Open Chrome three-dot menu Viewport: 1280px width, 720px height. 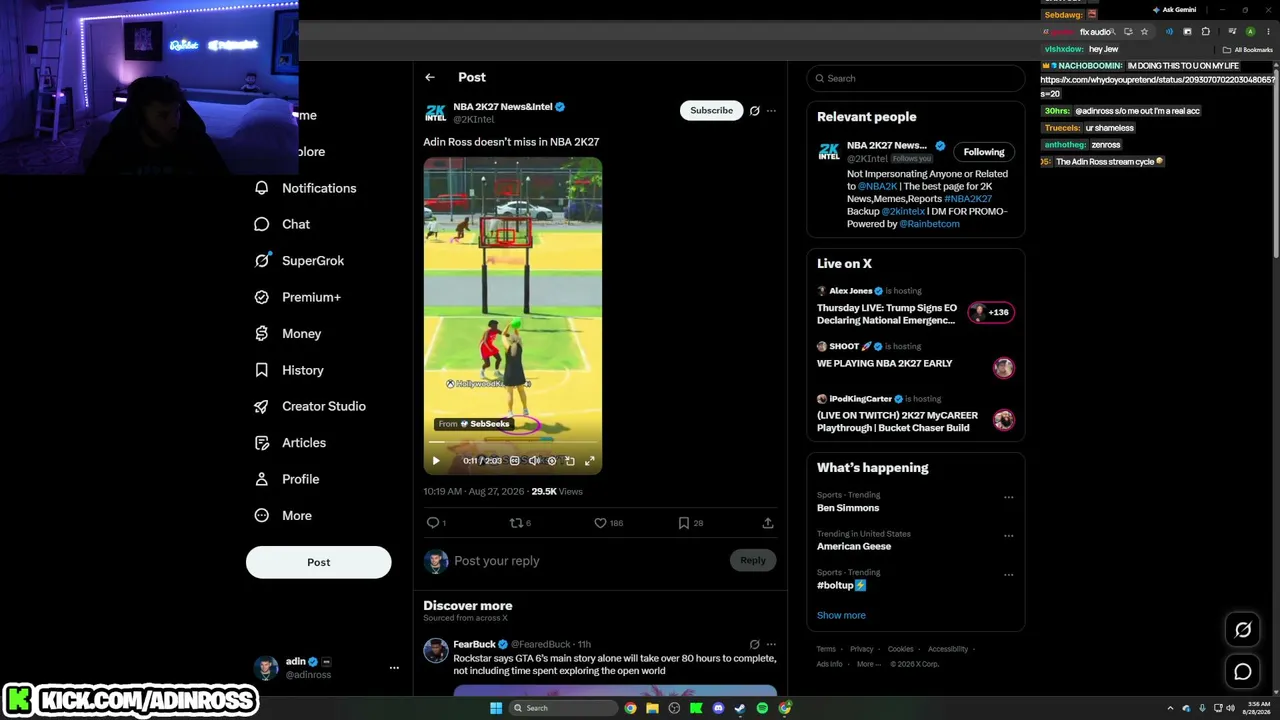pos(1268,32)
